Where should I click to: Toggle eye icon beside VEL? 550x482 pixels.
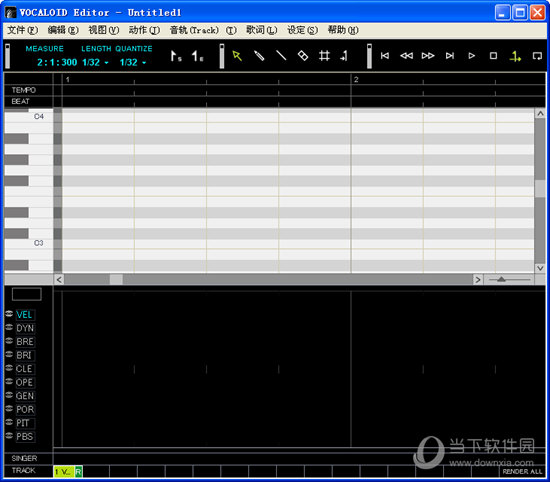(x=9, y=314)
